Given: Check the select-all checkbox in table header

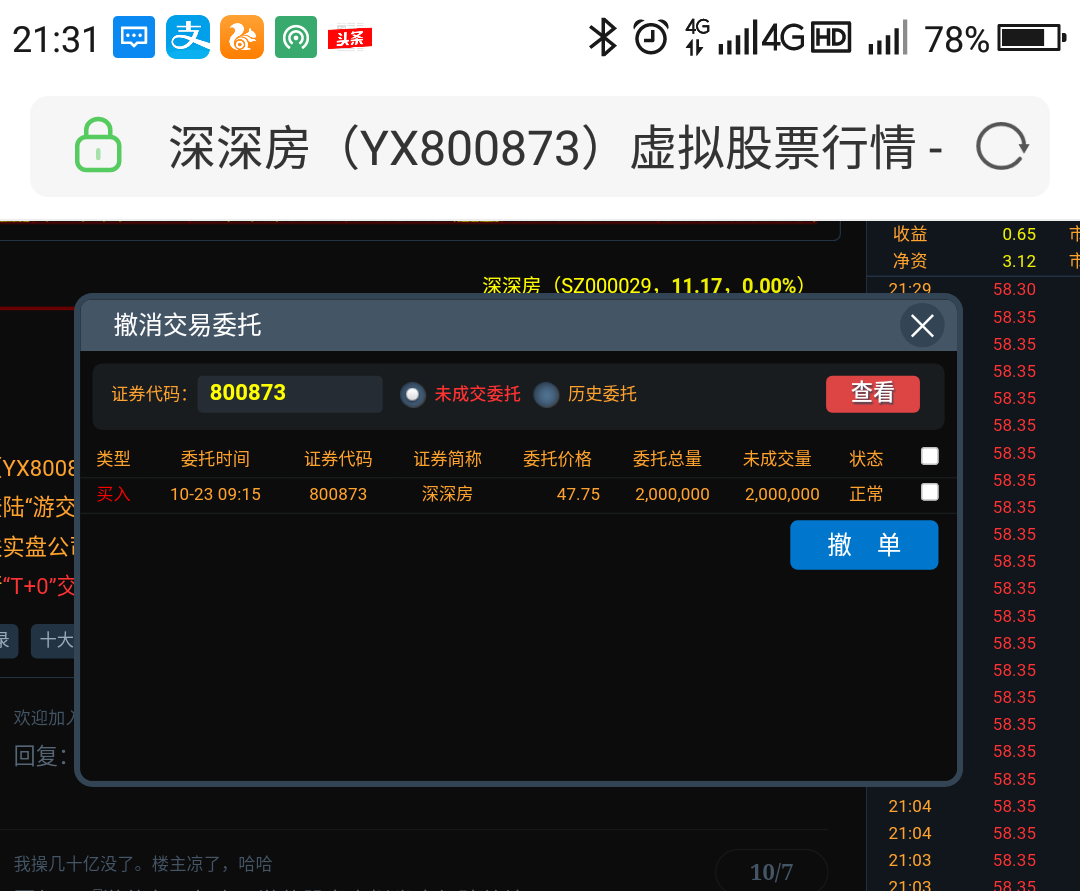Looking at the screenshot, I should click(x=930, y=456).
